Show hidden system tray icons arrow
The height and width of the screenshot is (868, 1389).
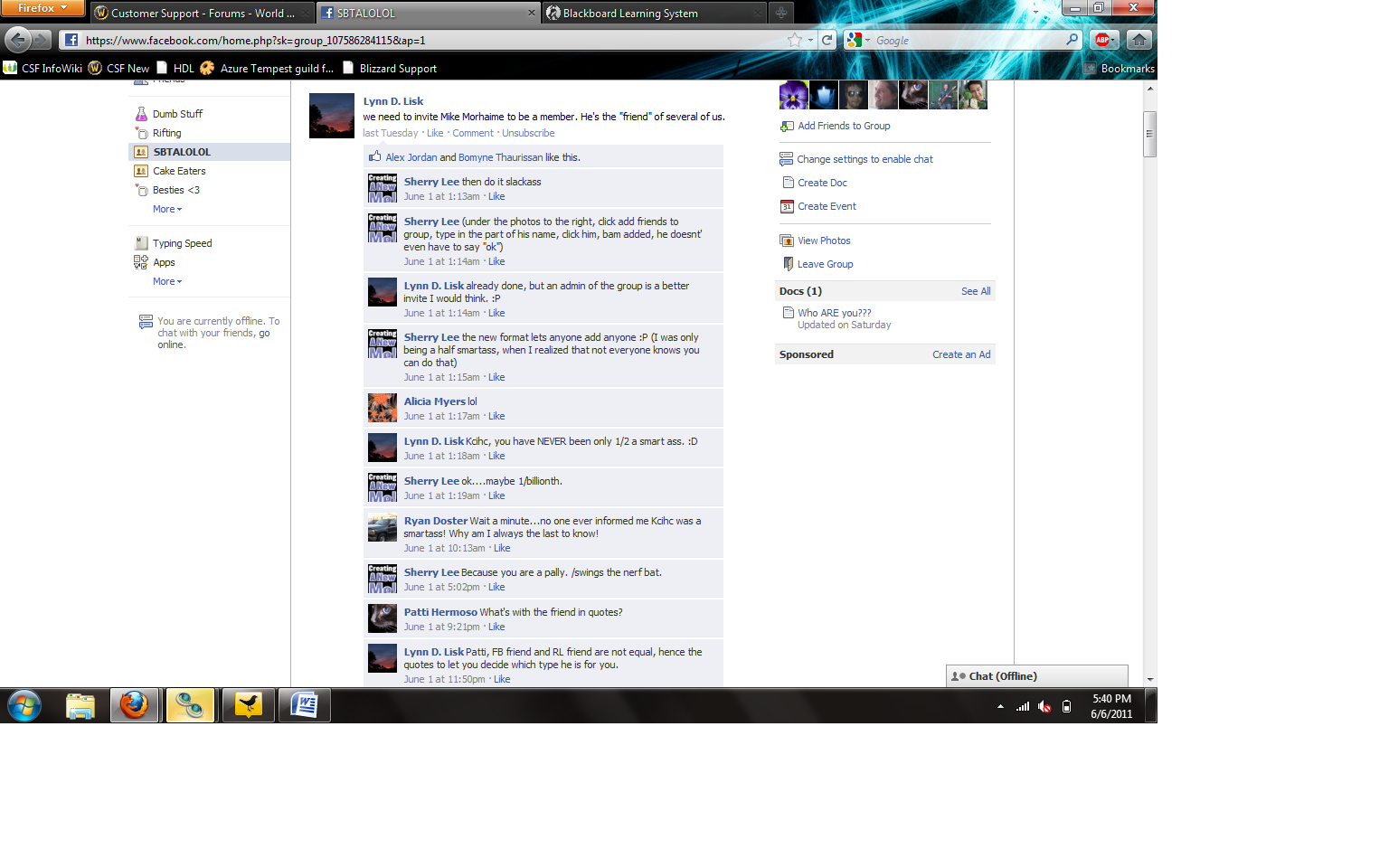(1000, 706)
